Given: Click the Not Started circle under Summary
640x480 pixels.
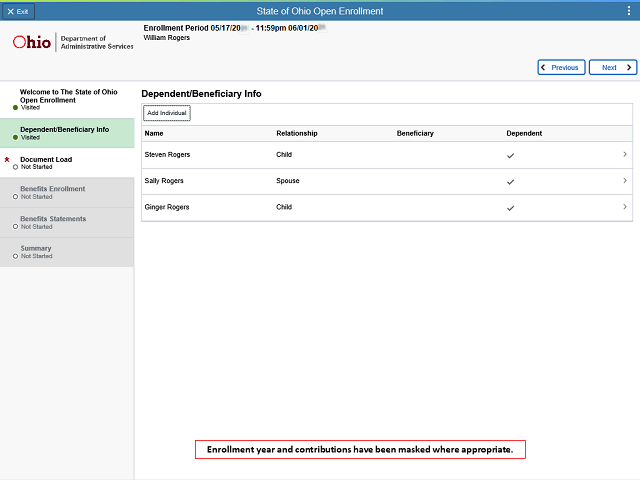Looking at the screenshot, I should point(15,256).
